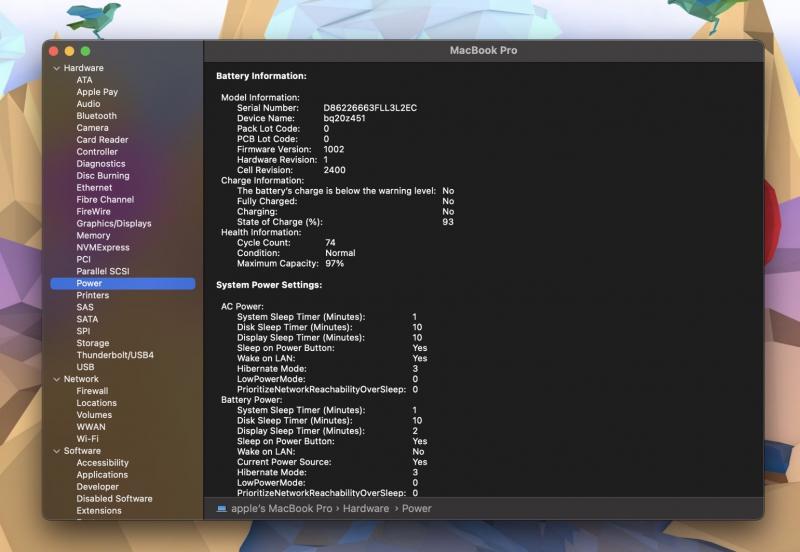Click the State of Charge value 93

pos(448,222)
